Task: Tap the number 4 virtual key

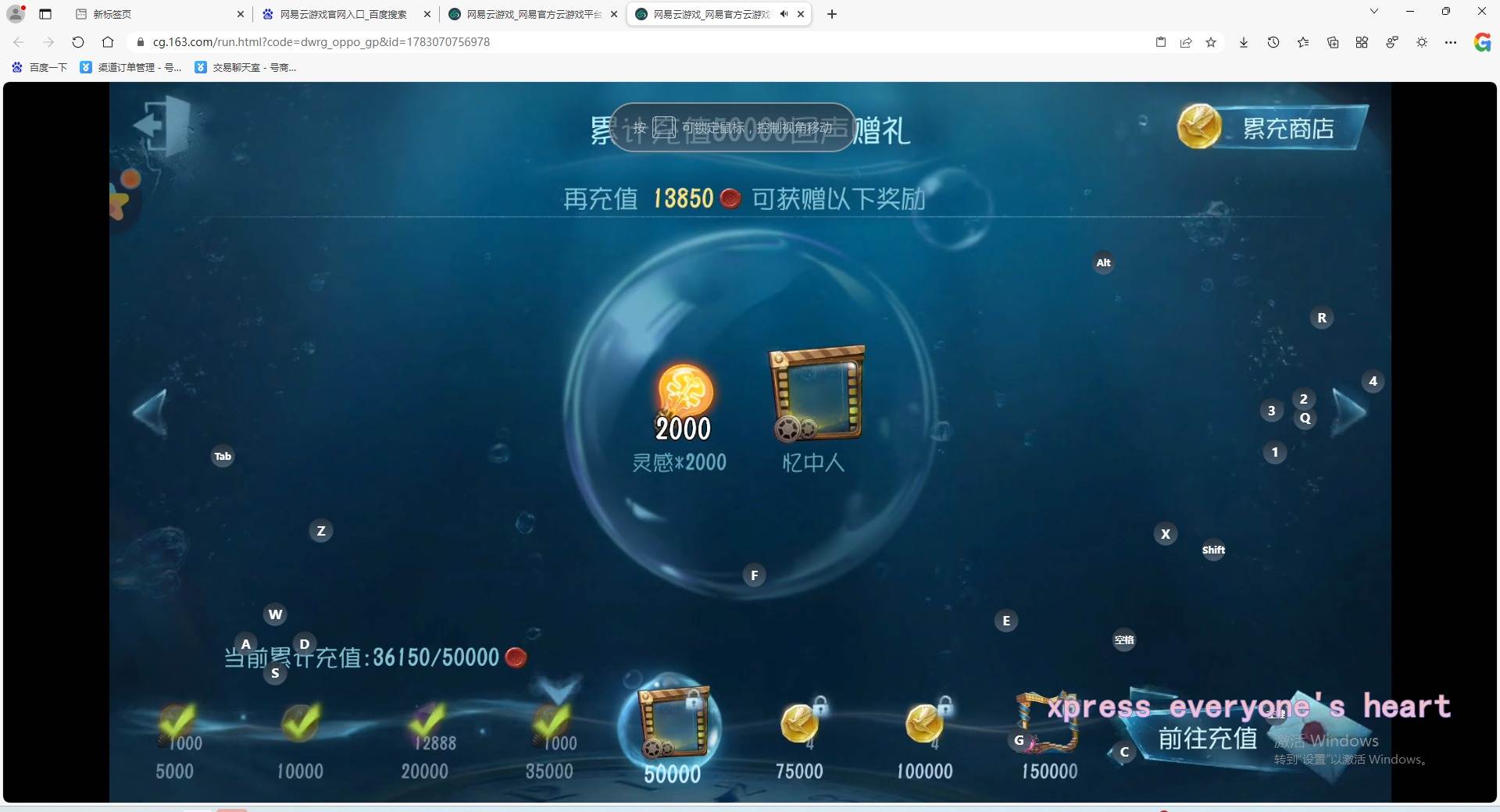Action: click(x=1373, y=381)
